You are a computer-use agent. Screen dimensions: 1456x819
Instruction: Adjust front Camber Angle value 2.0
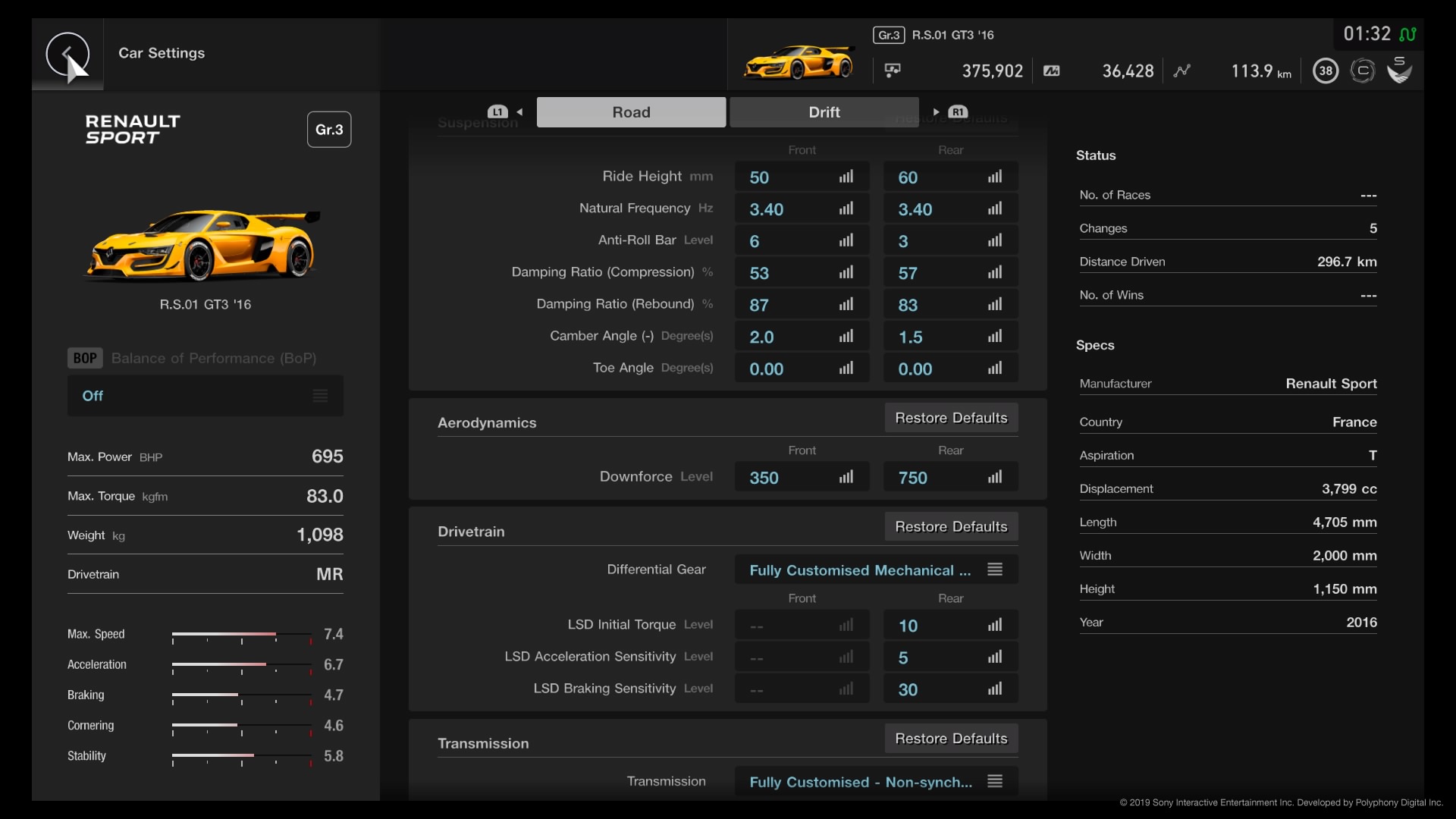(802, 337)
